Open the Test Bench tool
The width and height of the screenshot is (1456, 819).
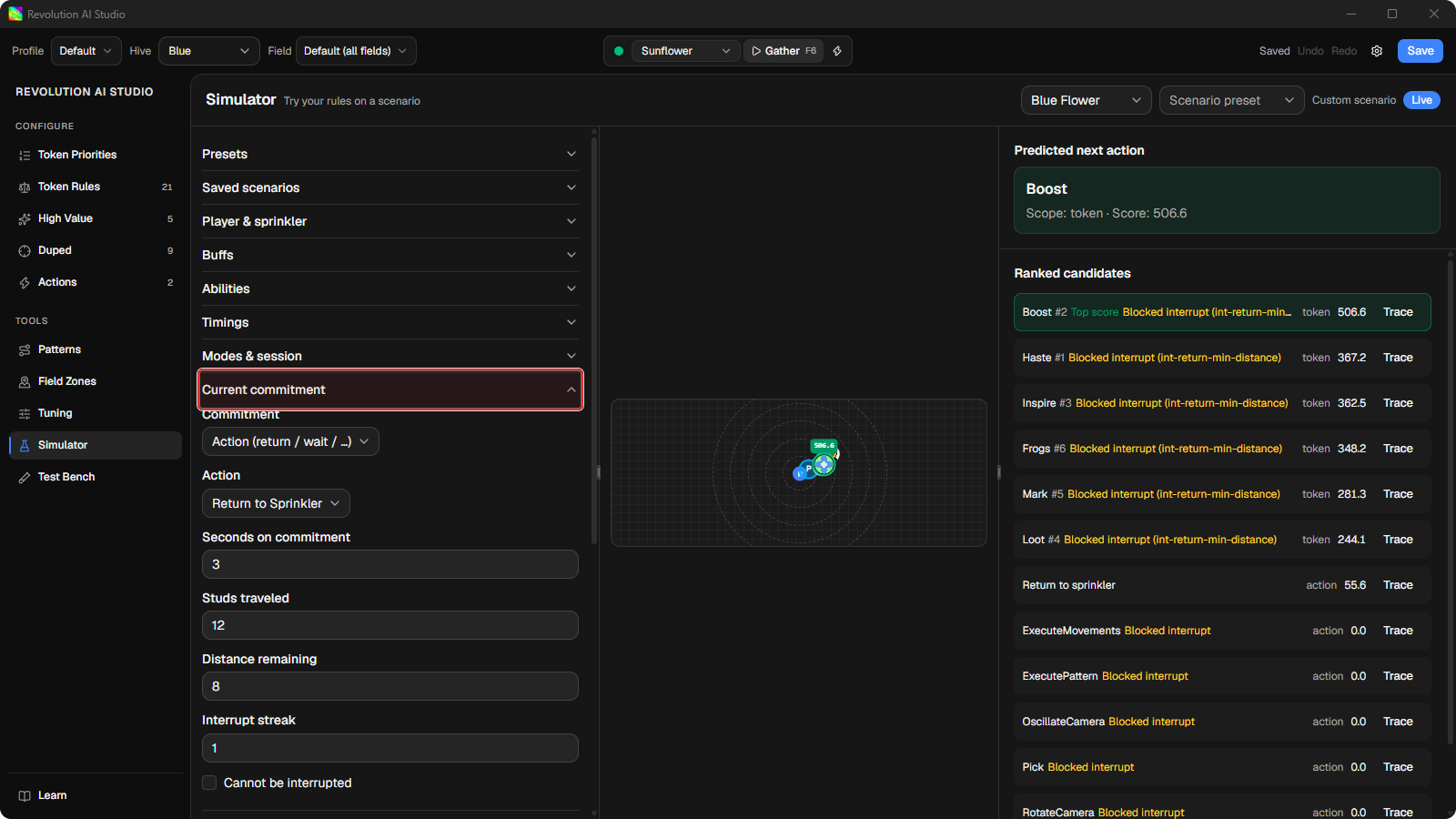(x=95, y=477)
